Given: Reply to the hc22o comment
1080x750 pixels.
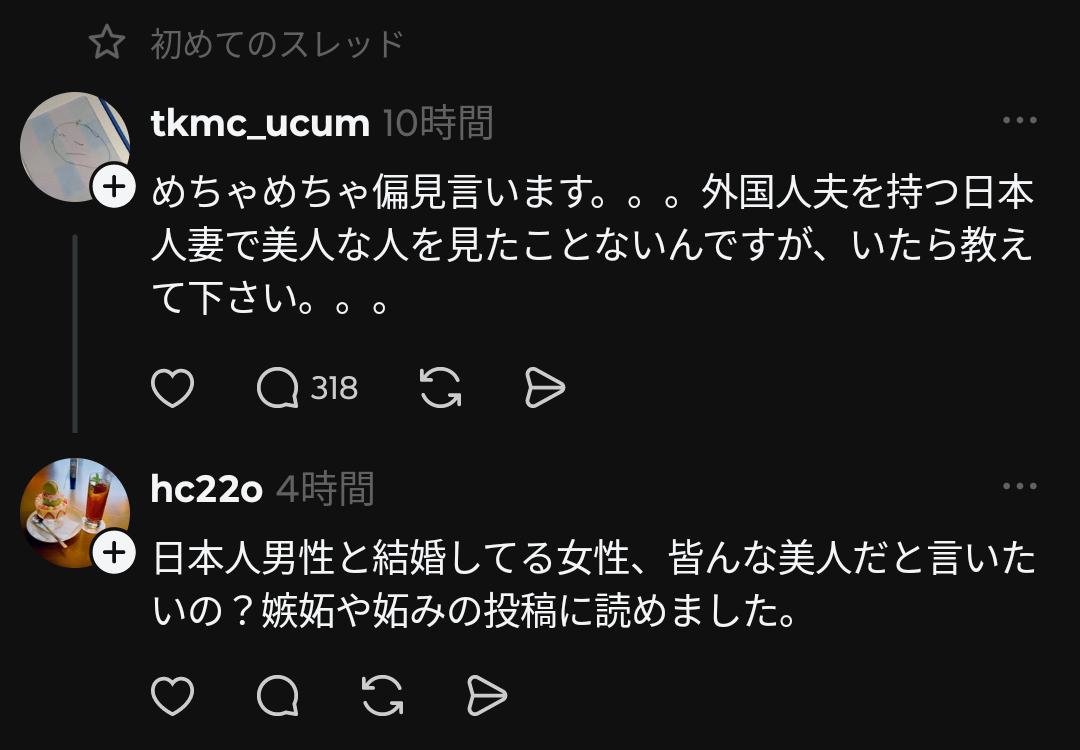Looking at the screenshot, I should 278,696.
